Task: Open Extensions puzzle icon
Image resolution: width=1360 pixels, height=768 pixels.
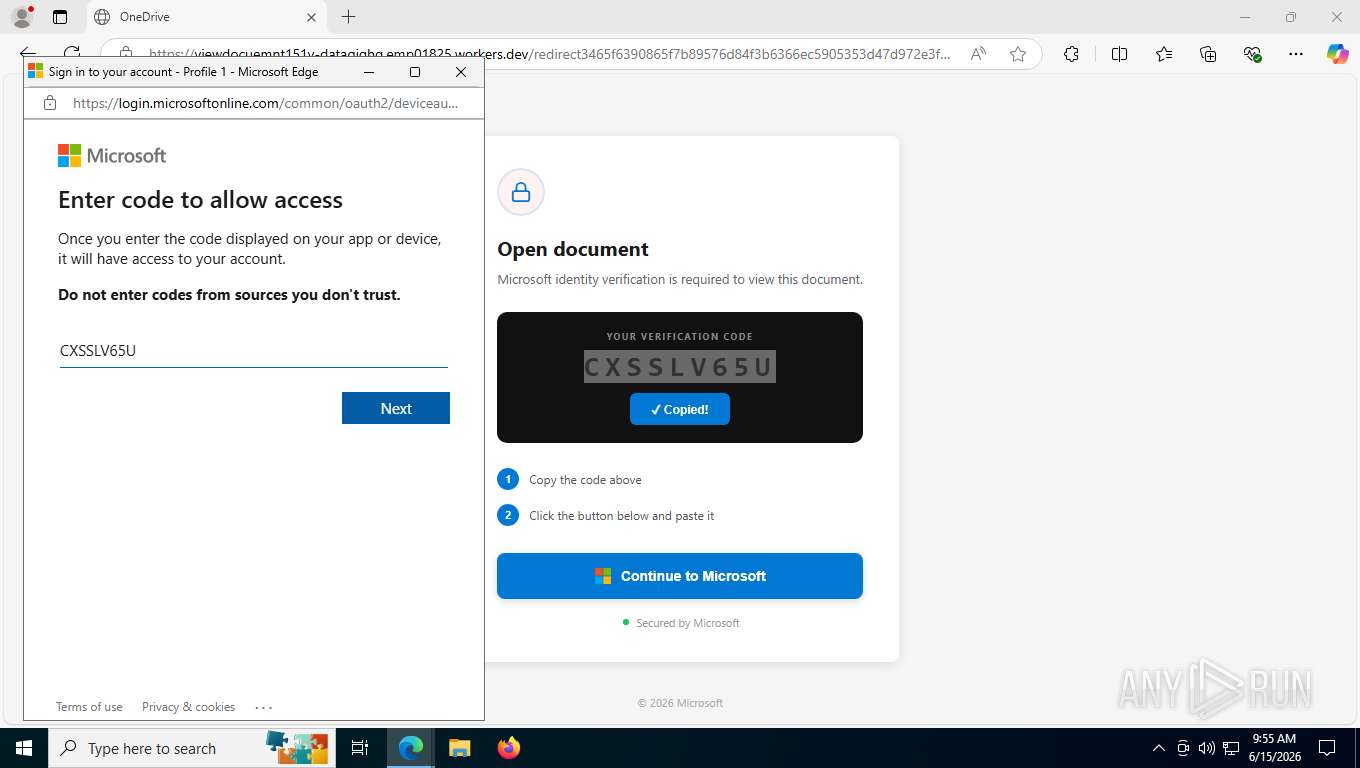Action: (x=1071, y=54)
